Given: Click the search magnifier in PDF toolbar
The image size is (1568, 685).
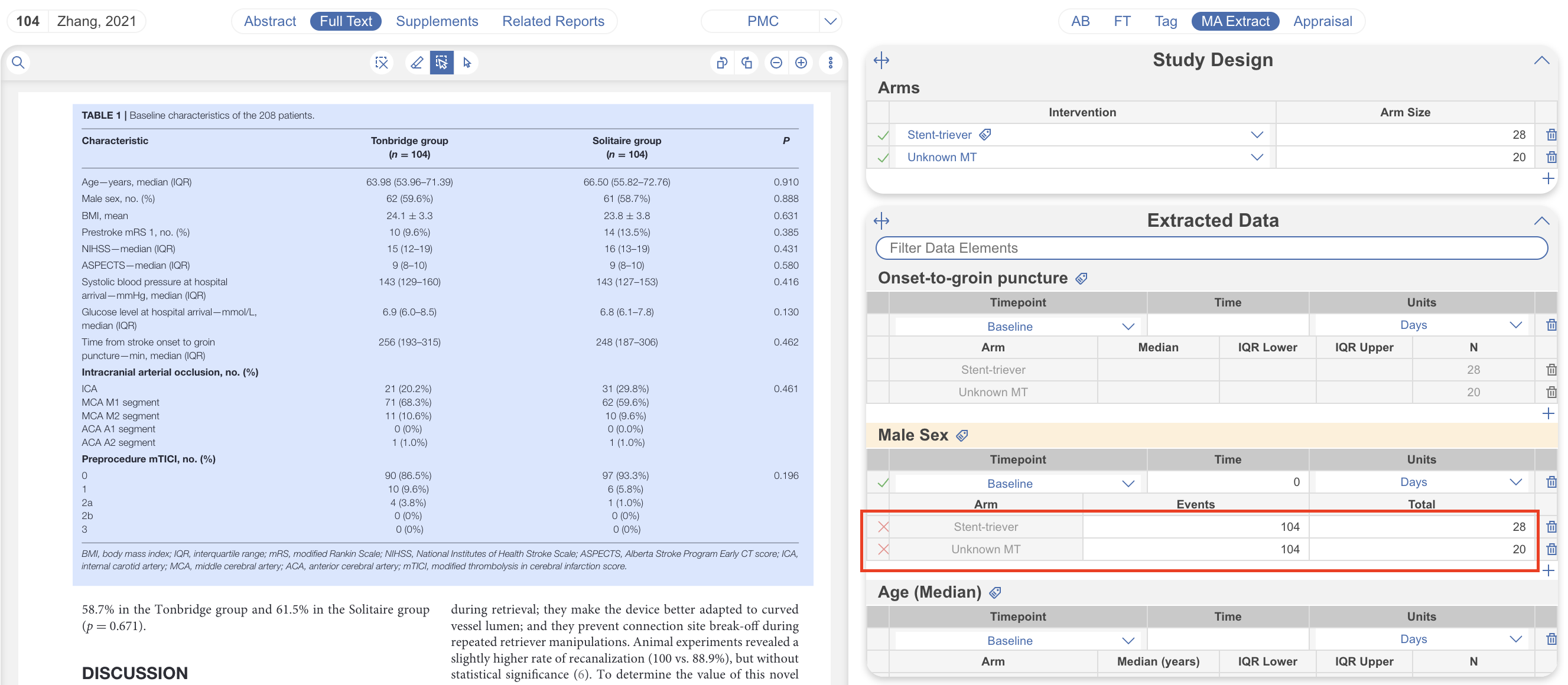Looking at the screenshot, I should click(18, 63).
